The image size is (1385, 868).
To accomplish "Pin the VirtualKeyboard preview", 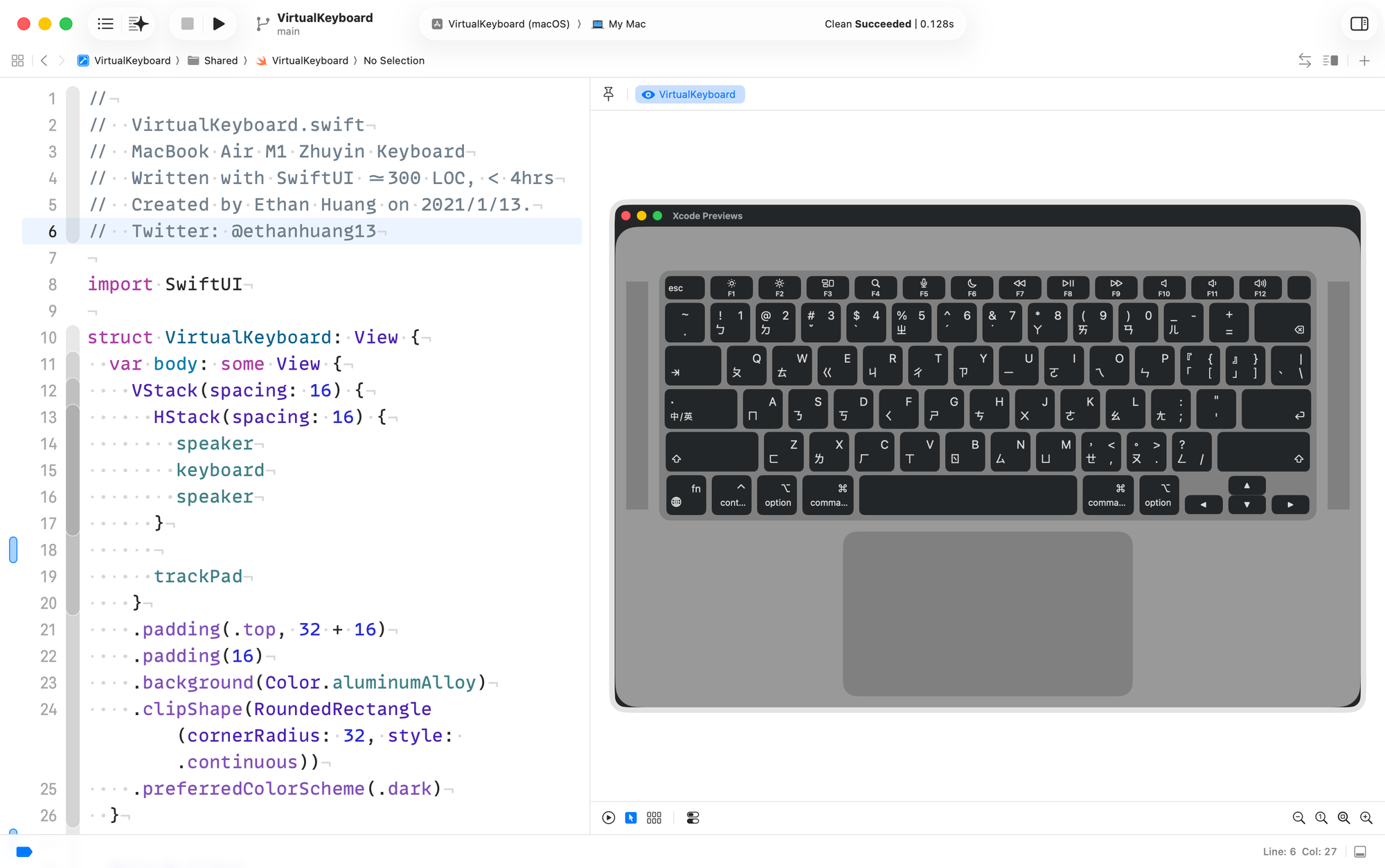I will 608,93.
